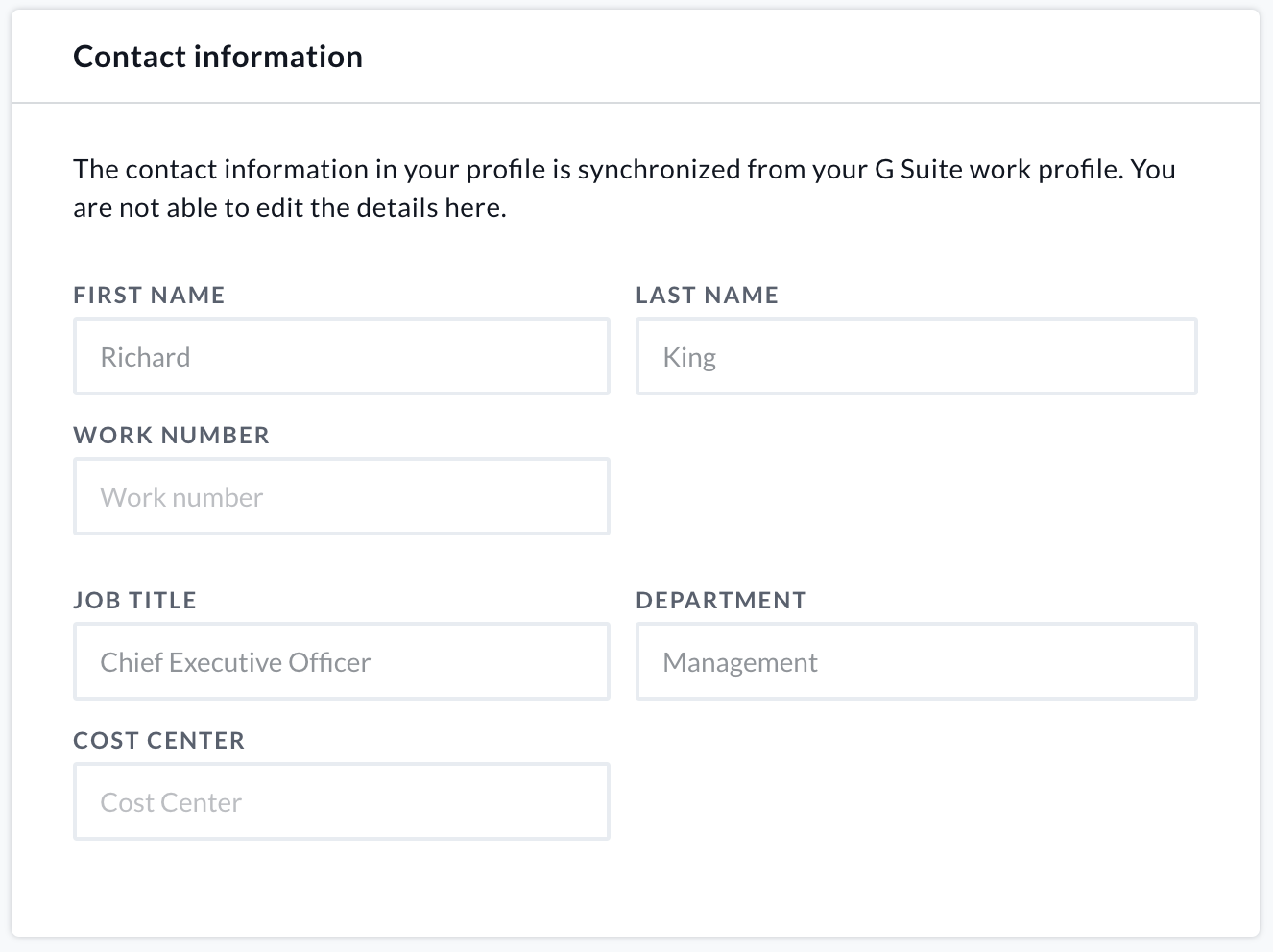
Task: Click the 'King' value text
Action: (689, 357)
